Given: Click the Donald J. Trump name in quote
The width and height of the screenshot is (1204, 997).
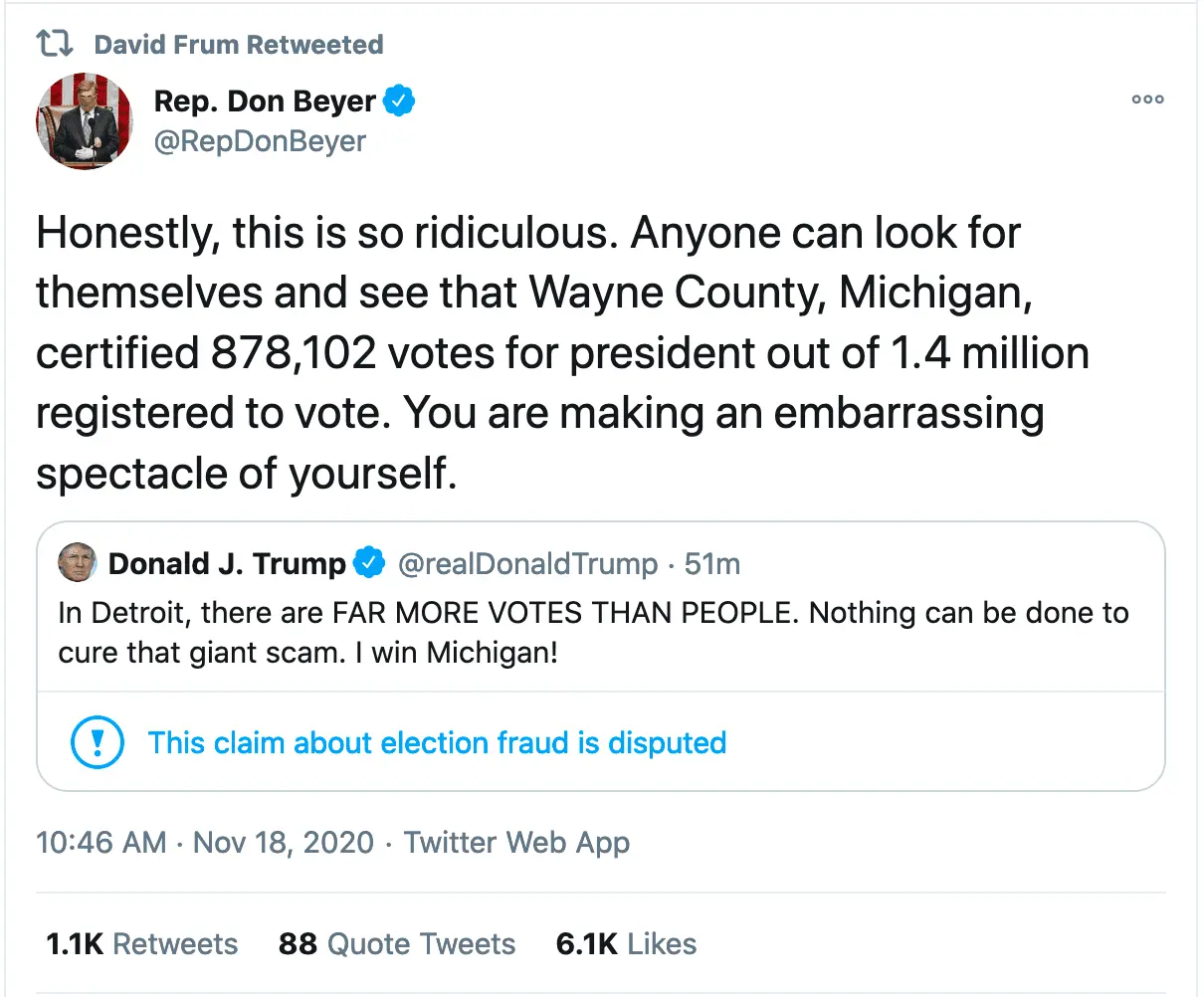Looking at the screenshot, I should [227, 564].
